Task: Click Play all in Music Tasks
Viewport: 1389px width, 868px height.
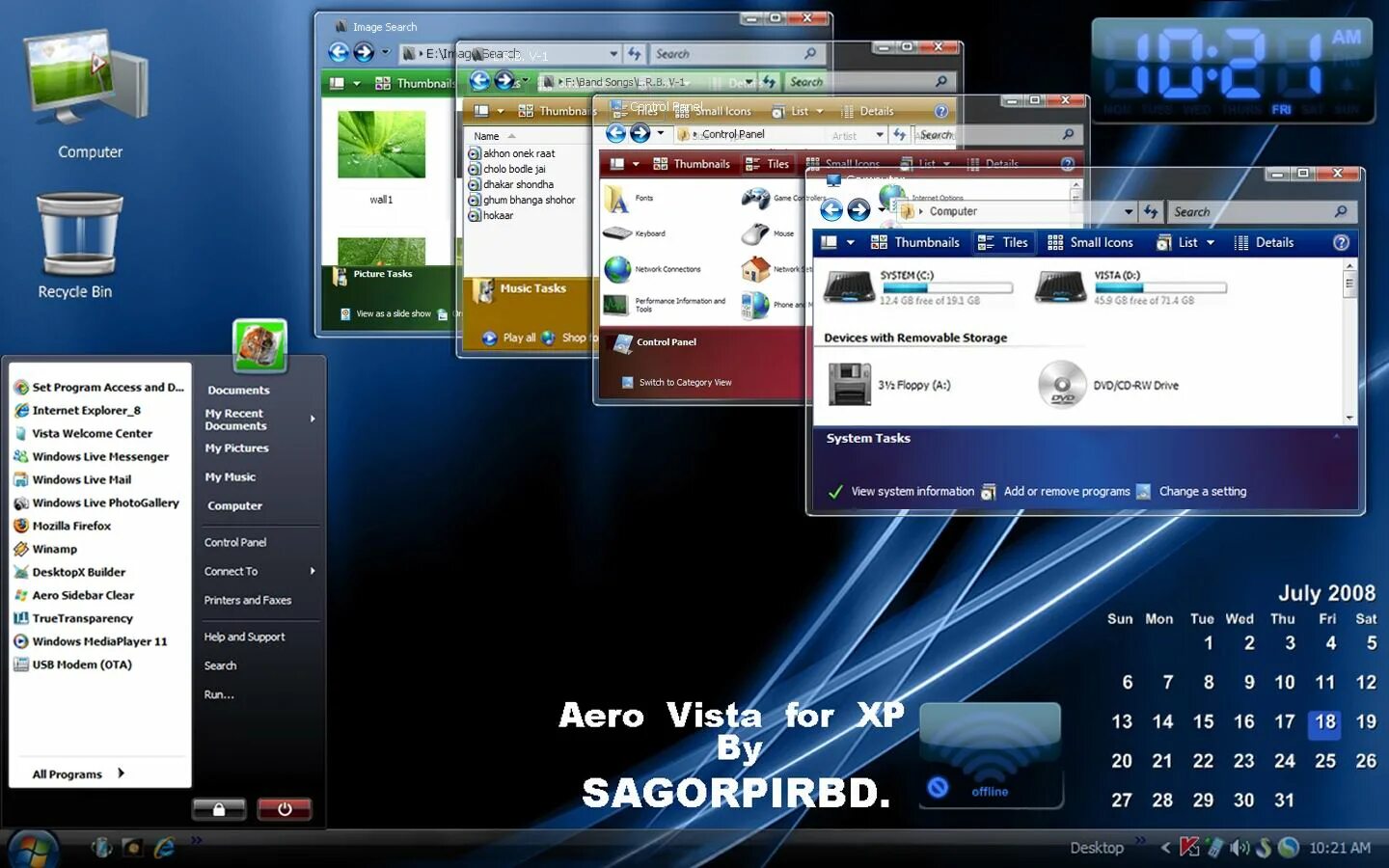Action: click(519, 338)
